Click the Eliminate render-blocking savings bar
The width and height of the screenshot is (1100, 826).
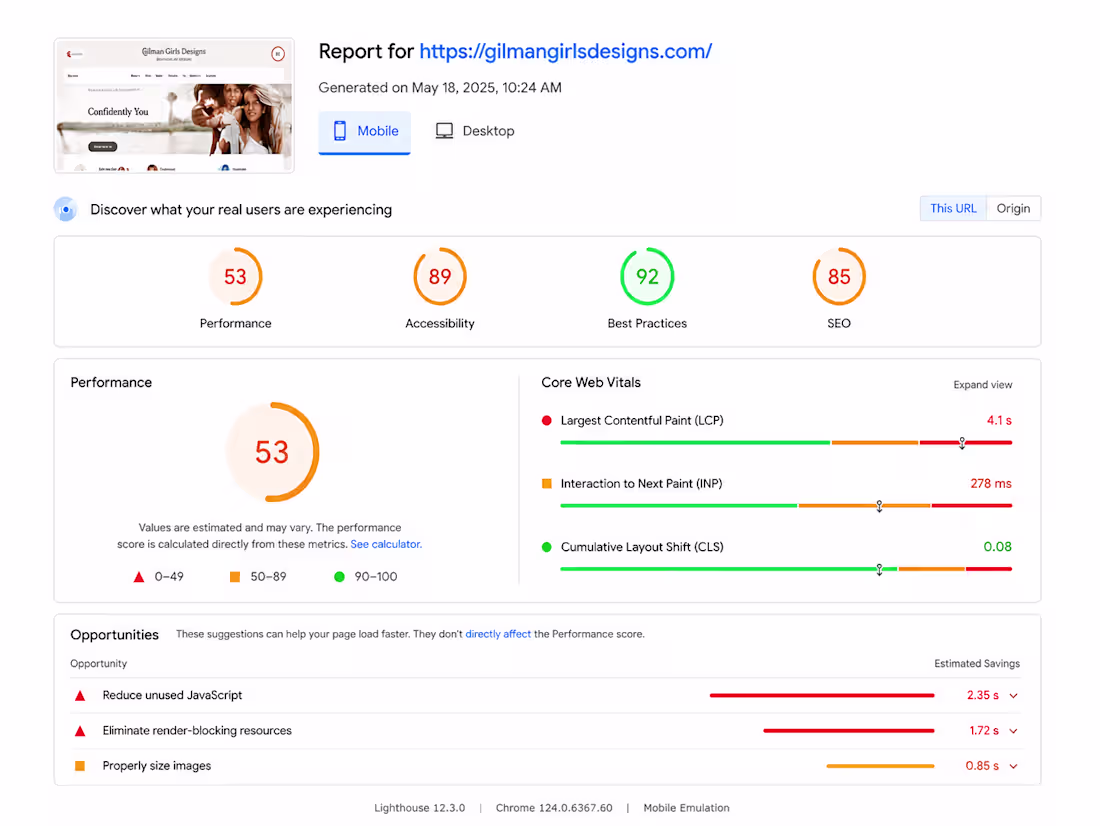click(849, 731)
